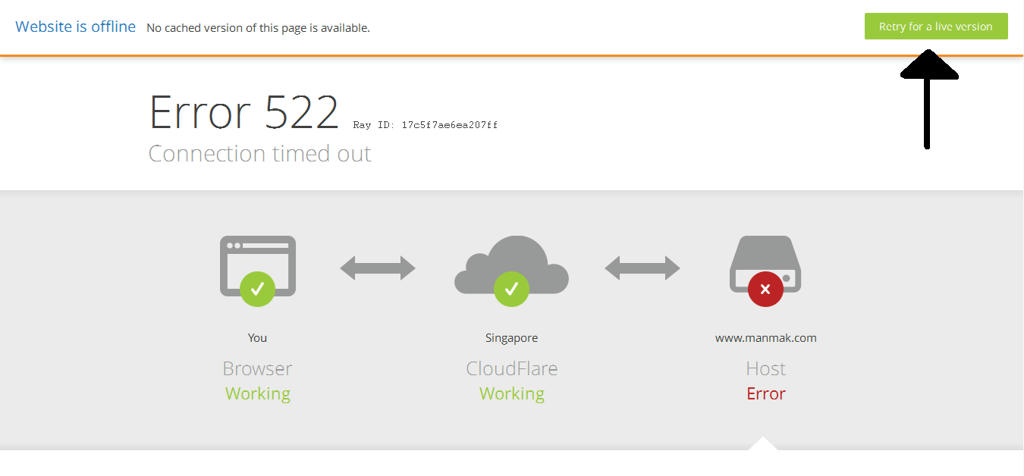Click the red Error status text
1024x476 pixels.
click(765, 394)
